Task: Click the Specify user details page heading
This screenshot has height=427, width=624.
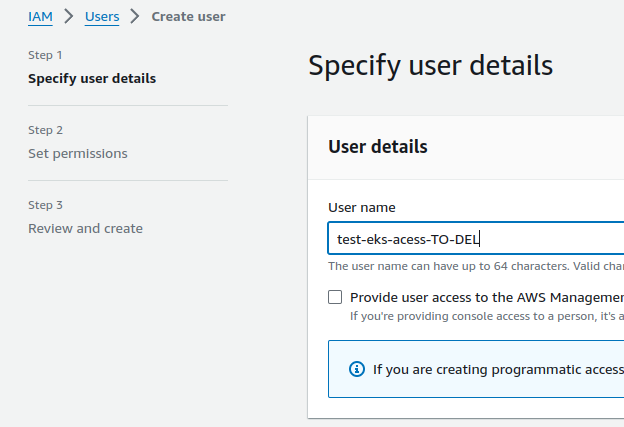Action: click(x=431, y=66)
